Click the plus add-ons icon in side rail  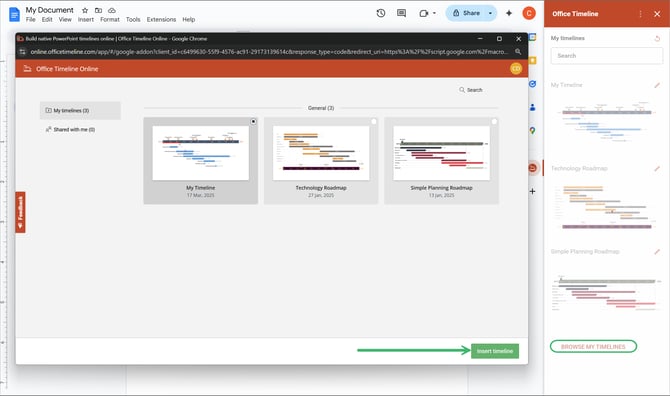(532, 191)
